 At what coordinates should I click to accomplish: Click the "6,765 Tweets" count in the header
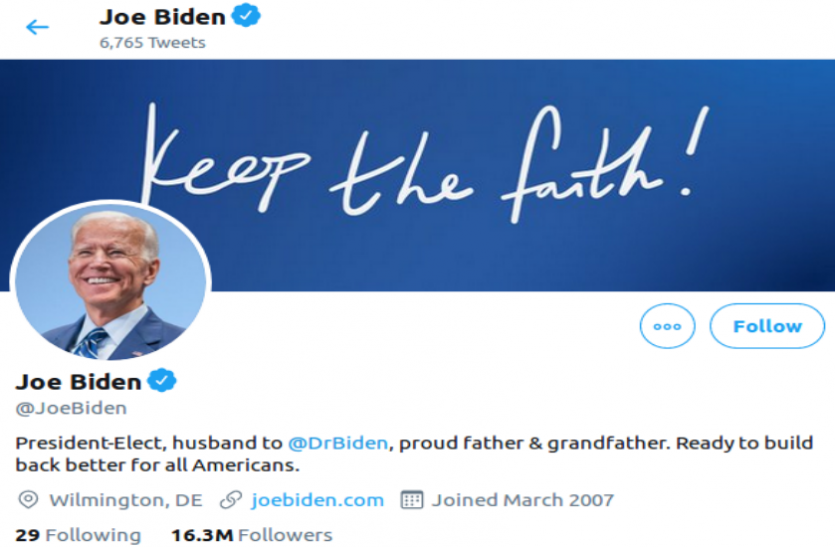(x=152, y=42)
